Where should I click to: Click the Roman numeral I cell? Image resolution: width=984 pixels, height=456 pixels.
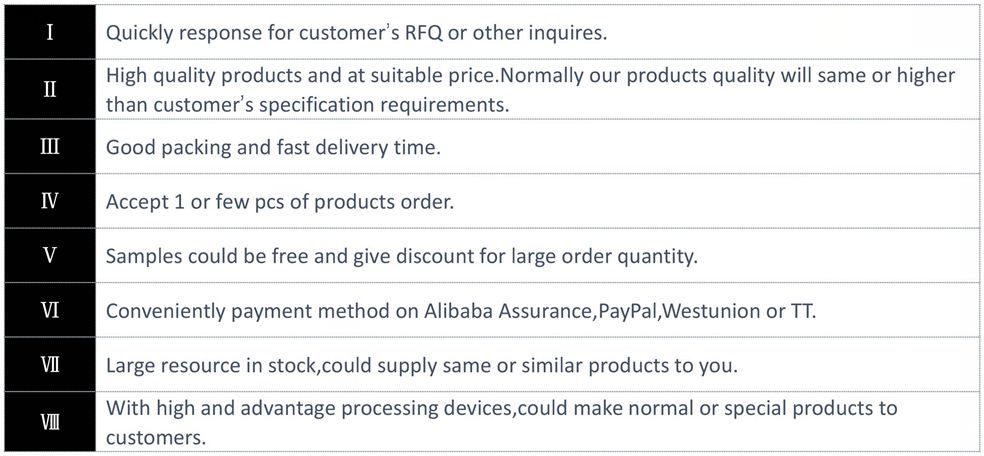click(x=49, y=32)
